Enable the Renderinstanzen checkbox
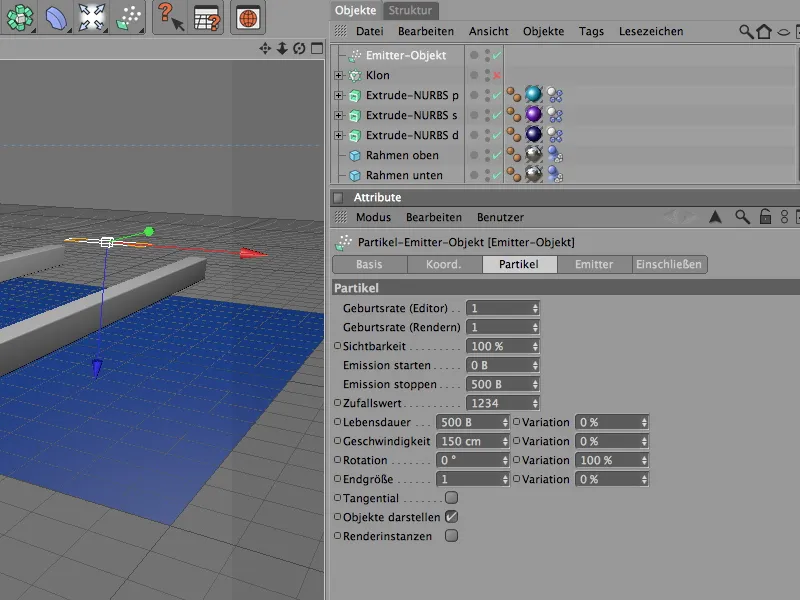Image resolution: width=800 pixels, height=600 pixels. point(451,535)
